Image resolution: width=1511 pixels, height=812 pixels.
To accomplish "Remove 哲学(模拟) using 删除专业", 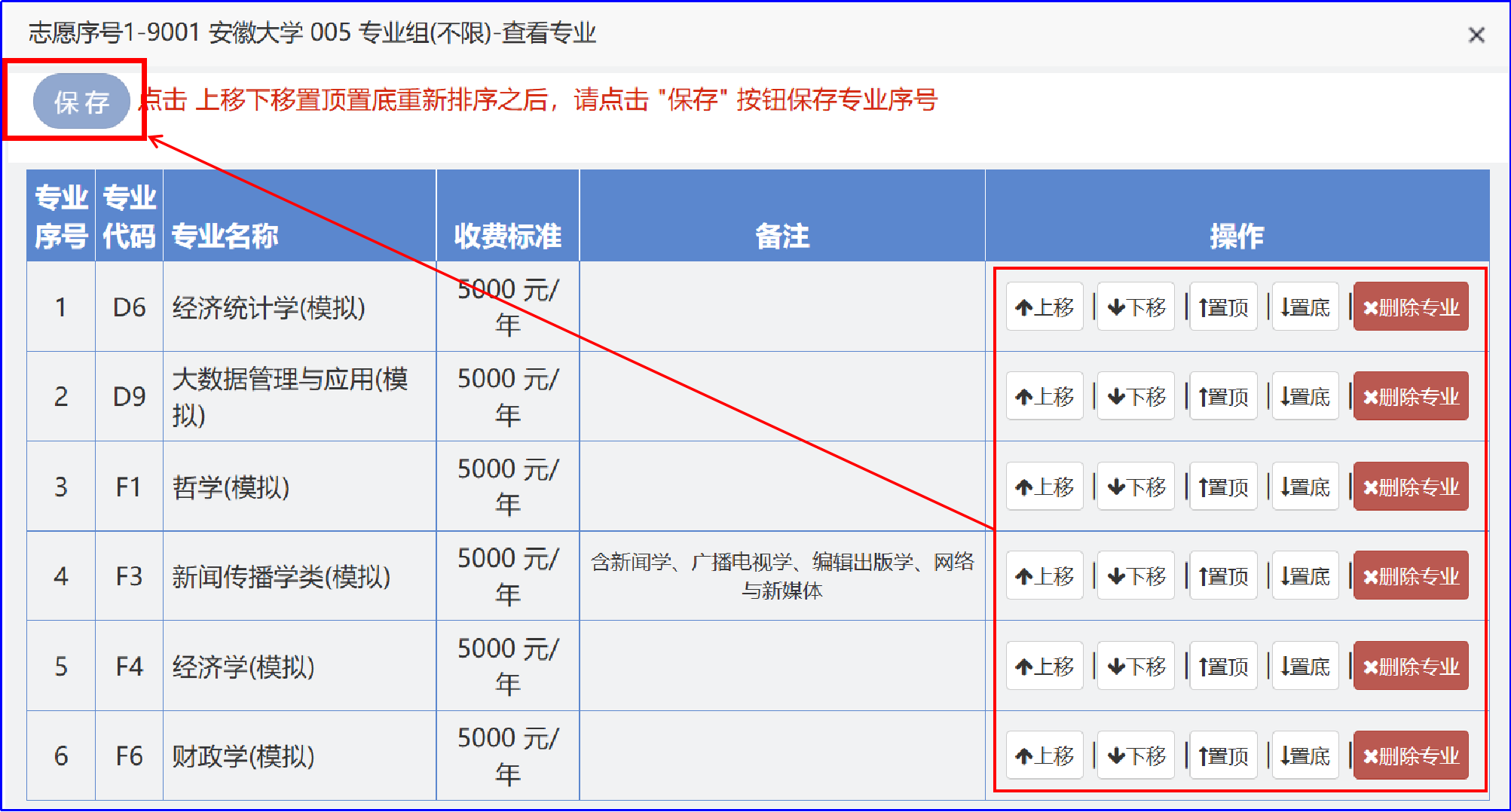I will 1411,487.
